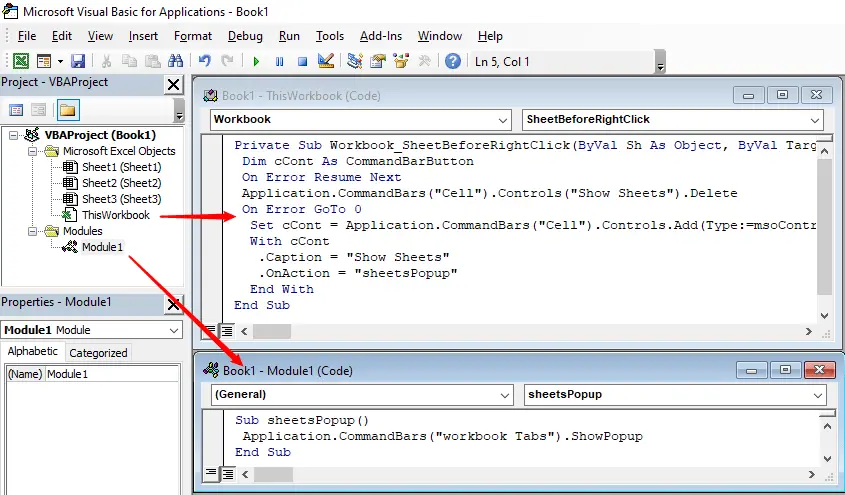The width and height of the screenshot is (845, 495).
Task: Open Properties Window toolbar icon
Action: (378, 61)
